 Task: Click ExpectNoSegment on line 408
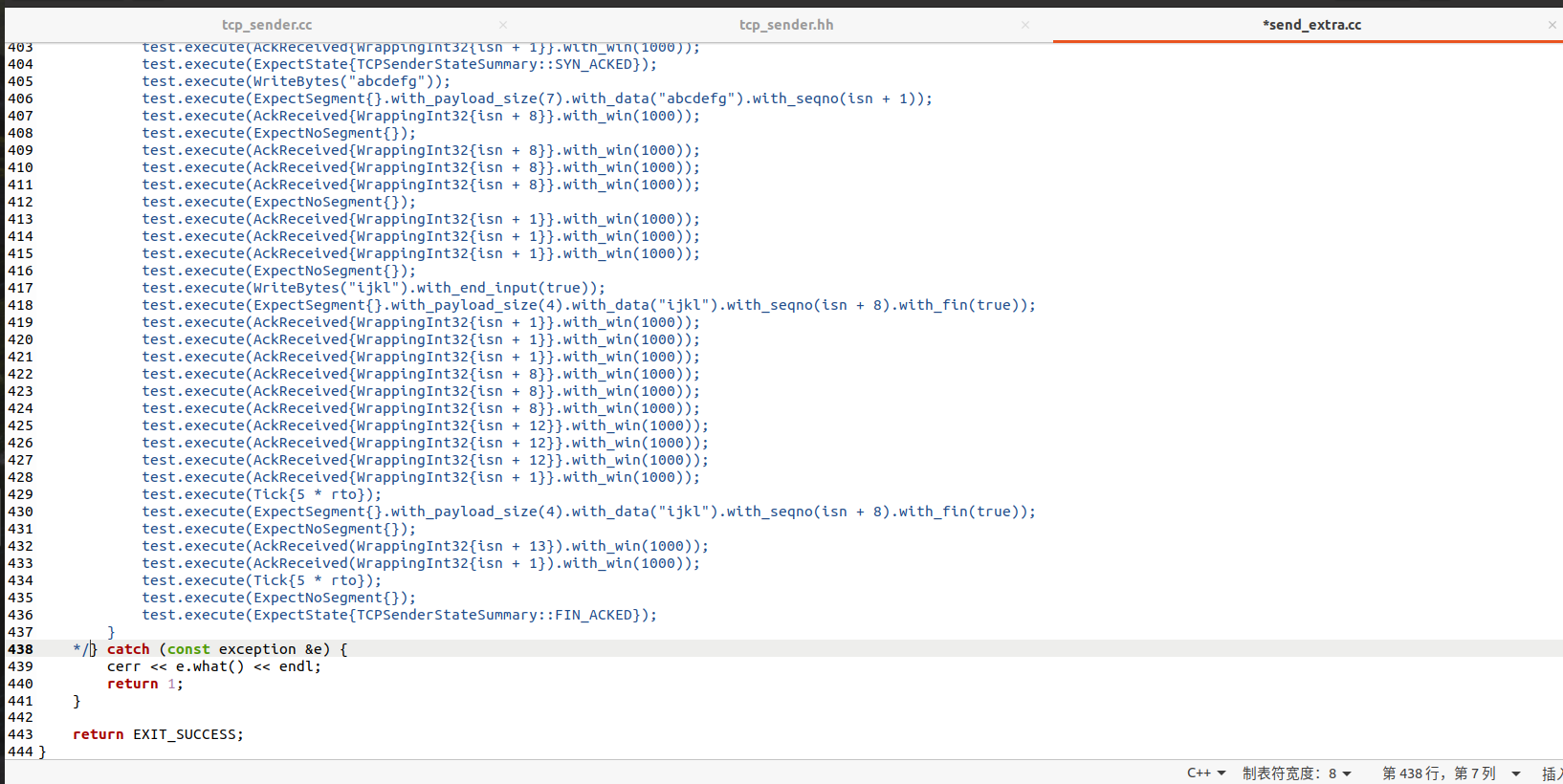(278, 133)
